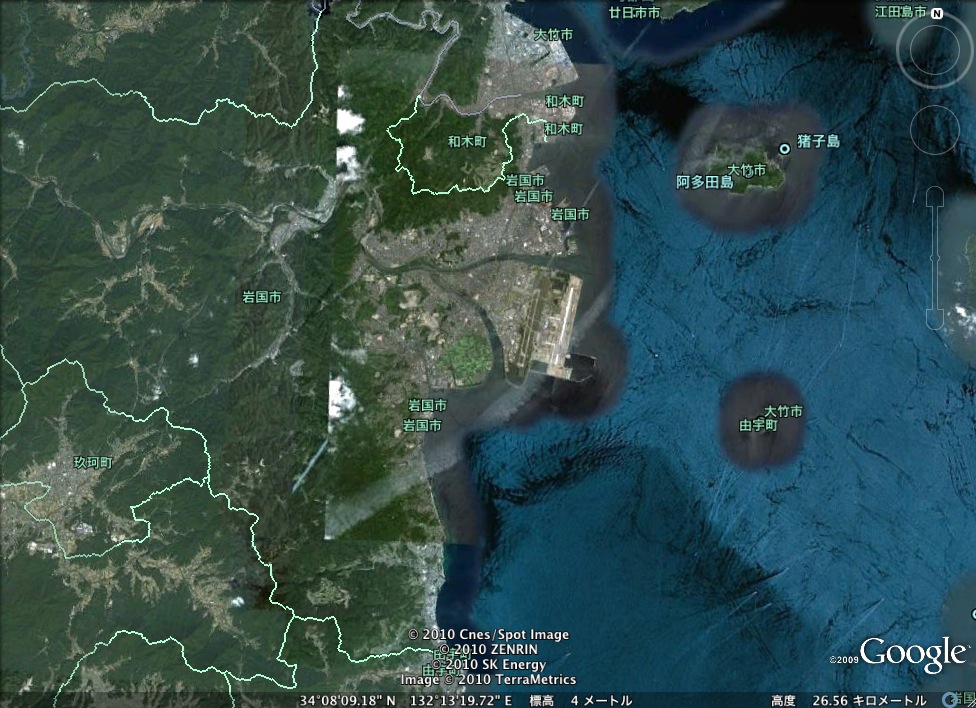Click the Google logo
Viewport: 976px width, 708px height.
pyautogui.click(x=914, y=654)
